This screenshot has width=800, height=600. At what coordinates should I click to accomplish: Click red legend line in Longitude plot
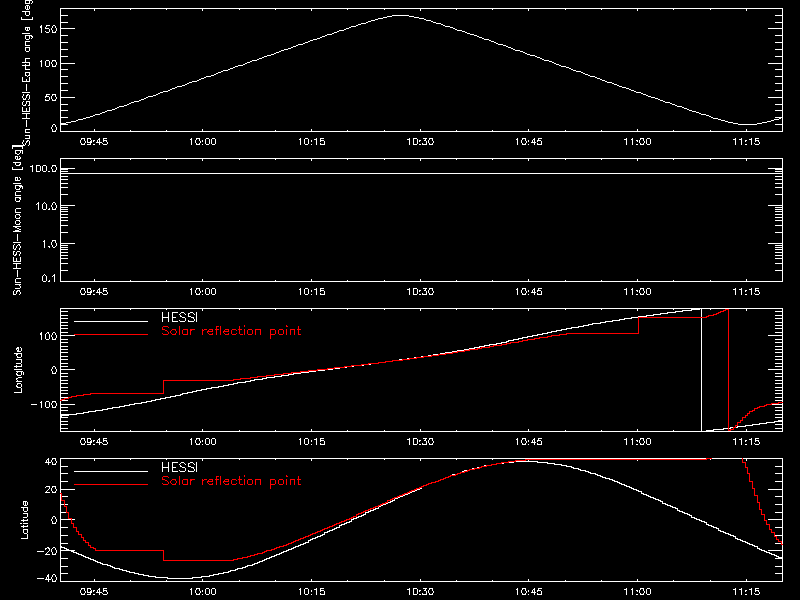tap(111, 335)
